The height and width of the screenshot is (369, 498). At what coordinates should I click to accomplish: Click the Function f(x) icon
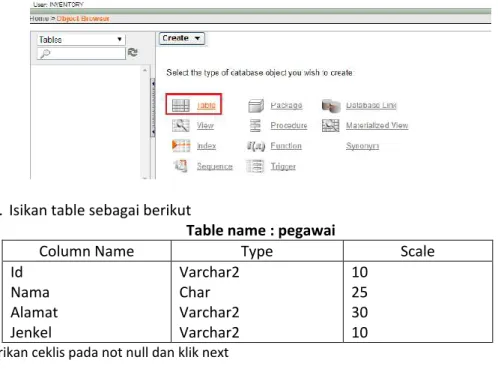(256, 146)
